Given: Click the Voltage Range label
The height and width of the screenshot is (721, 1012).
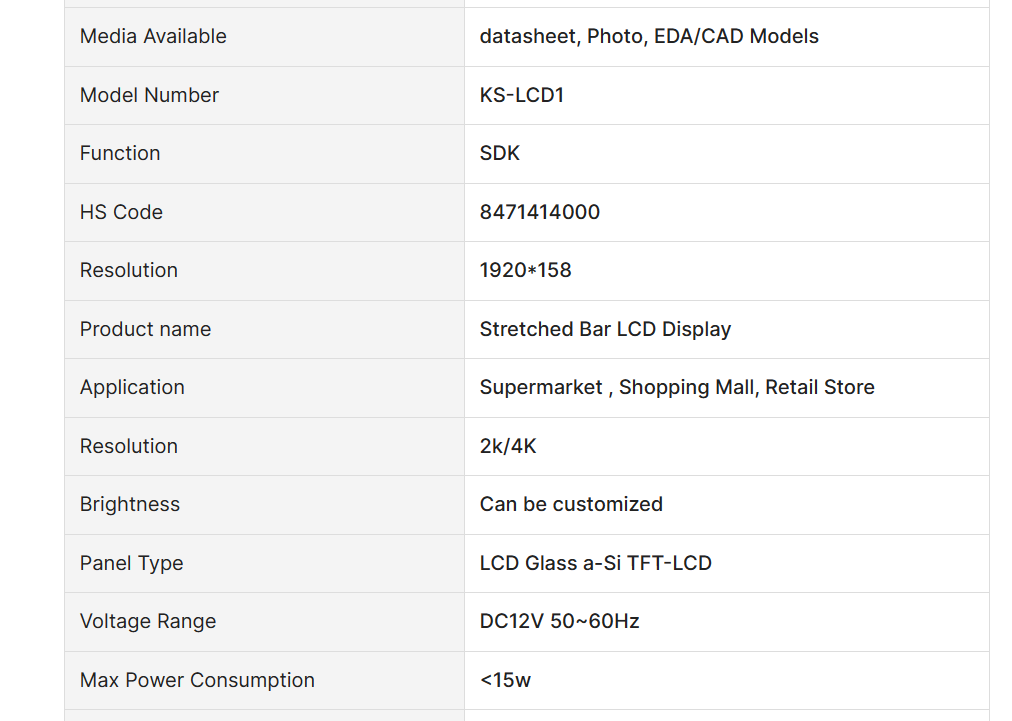Looking at the screenshot, I should point(148,622).
